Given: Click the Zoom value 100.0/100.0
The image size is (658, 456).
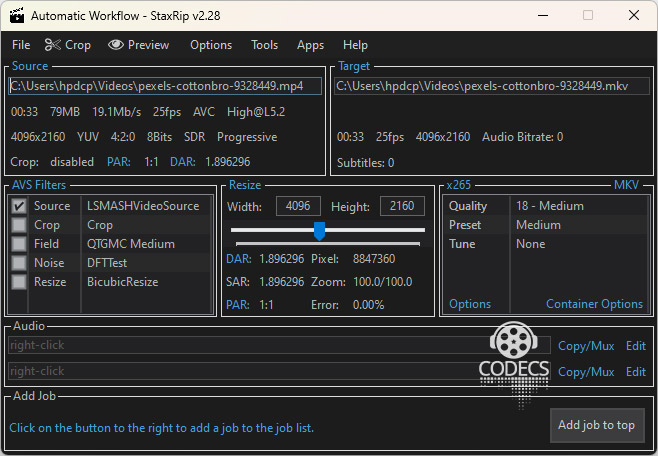Looking at the screenshot, I should 382,282.
